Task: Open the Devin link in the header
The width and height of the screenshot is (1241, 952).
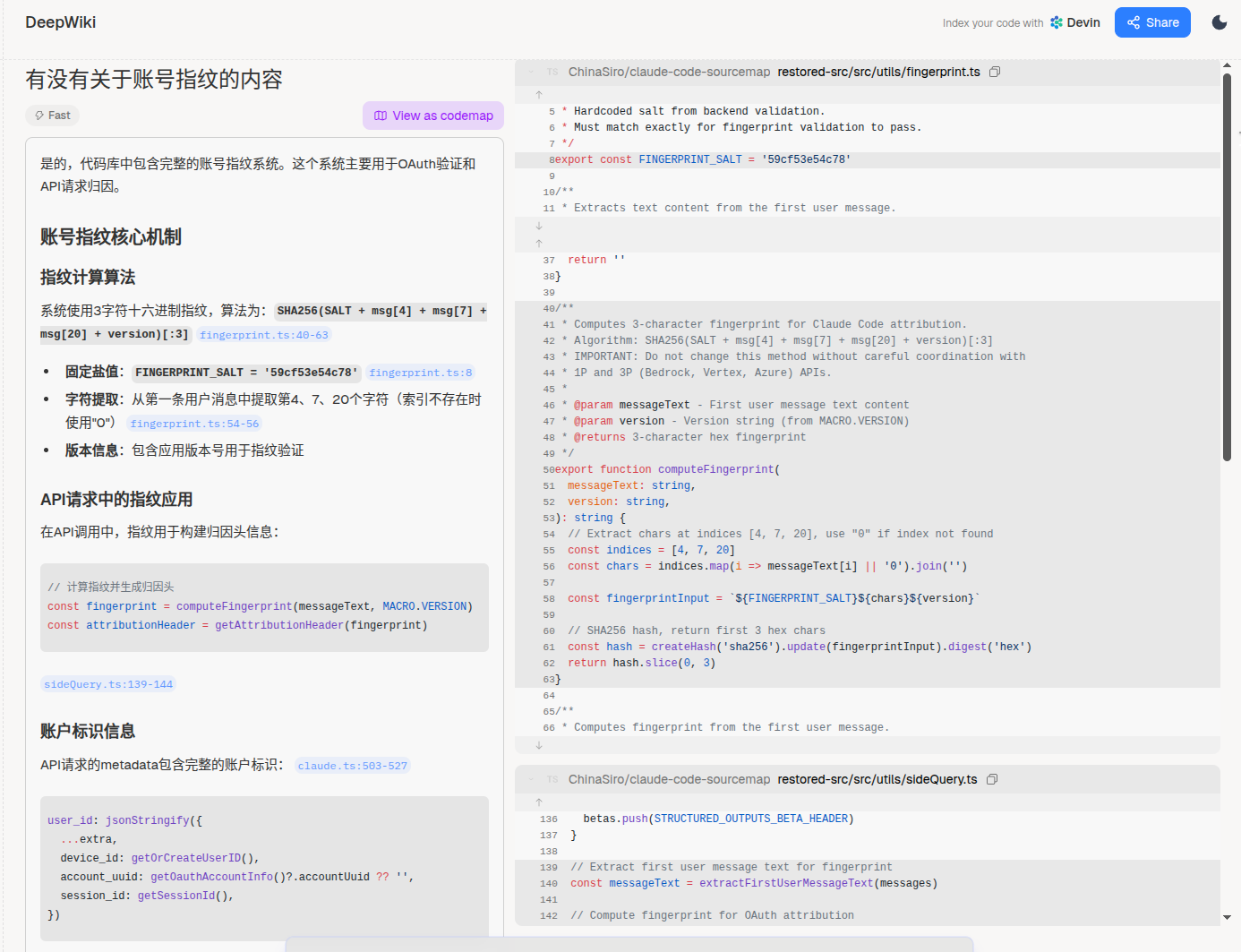Action: pos(1074,22)
